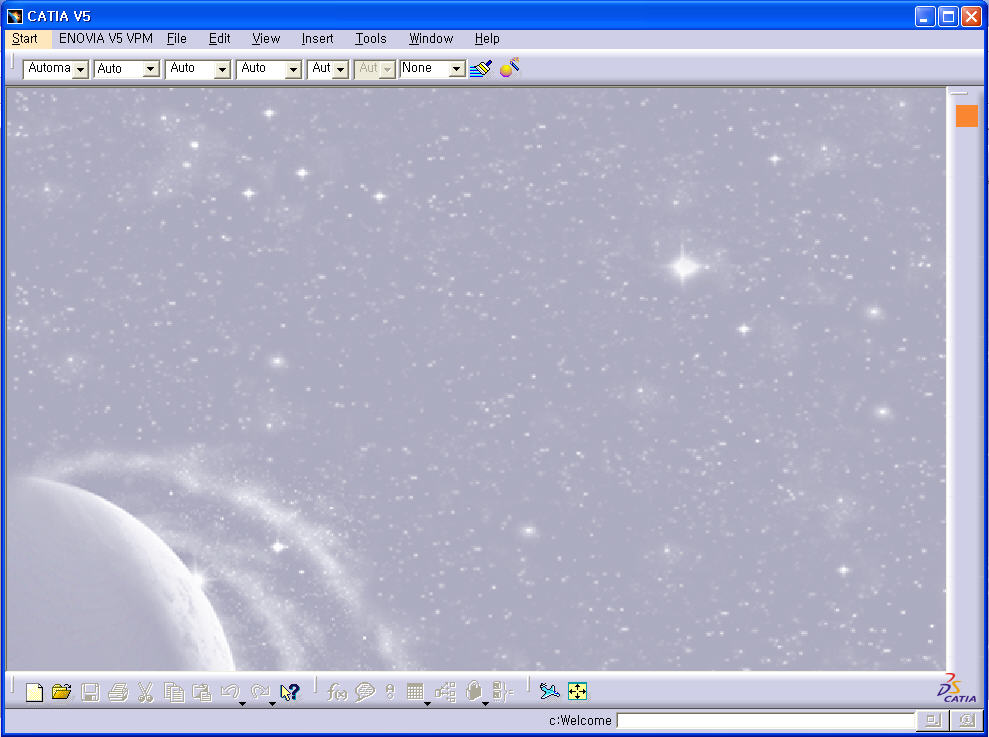Click the What's This help cursor icon
This screenshot has height=737, width=989.
[290, 692]
